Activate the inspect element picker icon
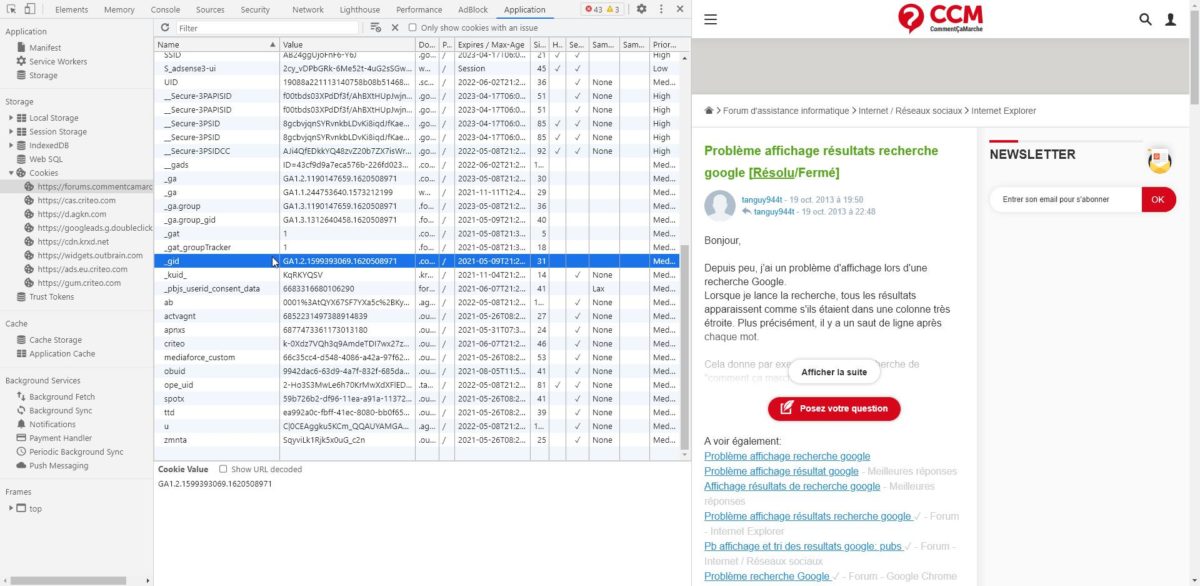Viewport: 1200px width, 586px height. (10, 9)
